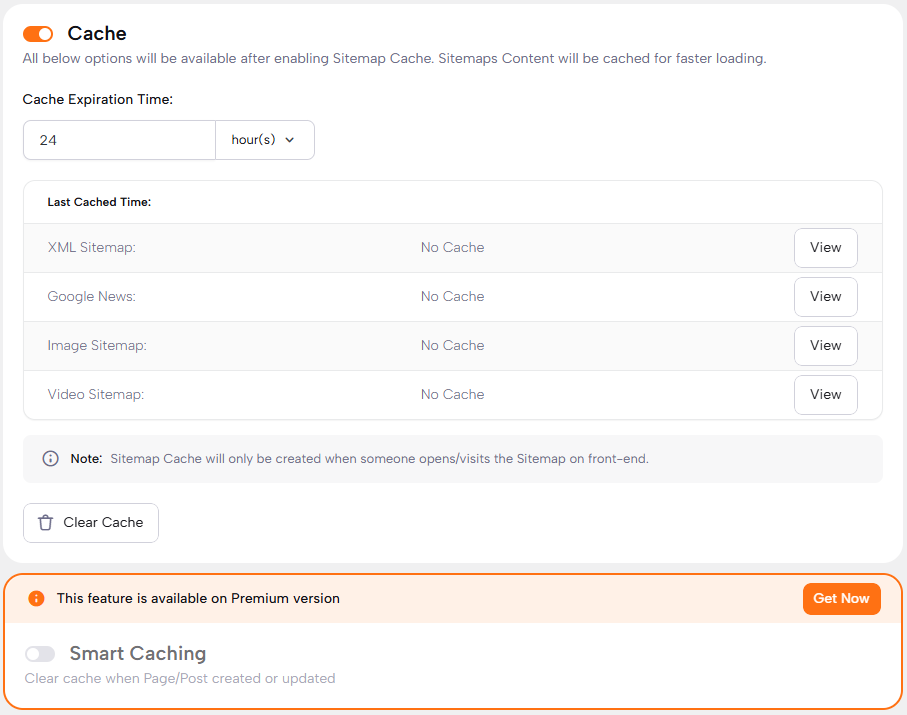This screenshot has width=907, height=715.
Task: Click the No Cache status for Google News
Action: pyautogui.click(x=452, y=297)
